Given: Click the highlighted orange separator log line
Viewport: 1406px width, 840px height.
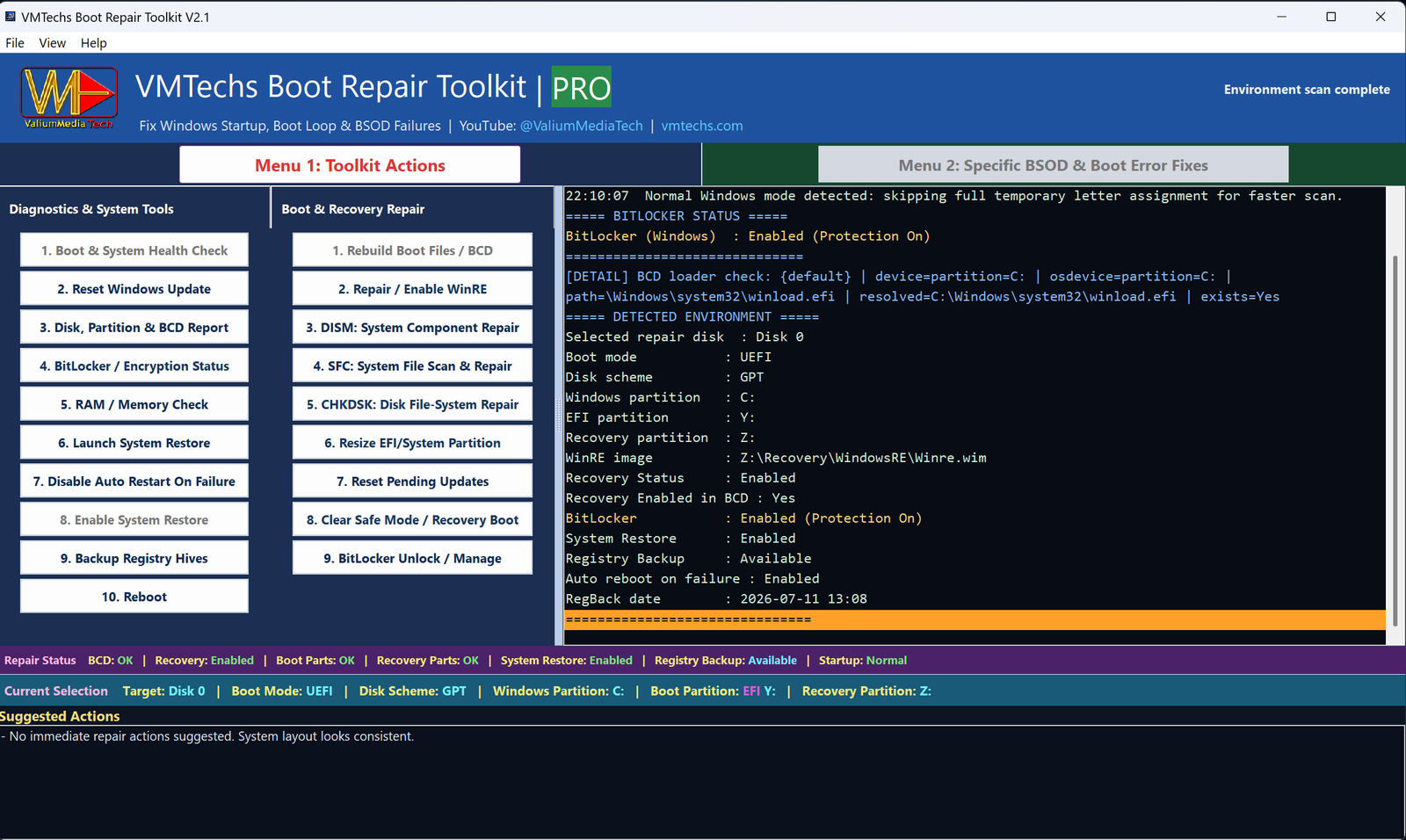Looking at the screenshot, I should click(975, 619).
